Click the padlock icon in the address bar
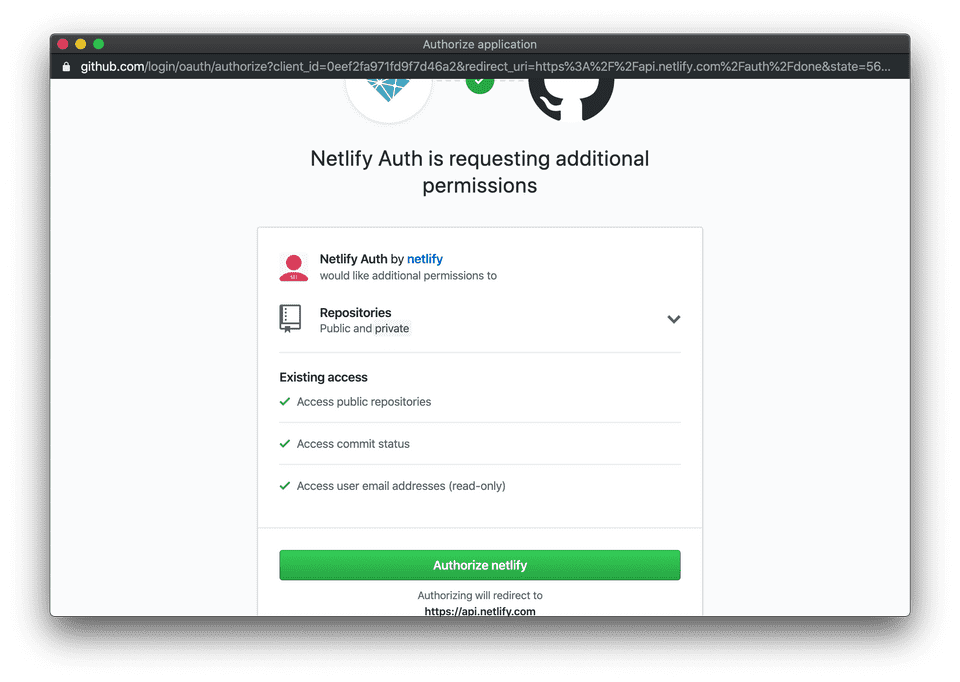This screenshot has width=960, height=682. pyautogui.click(x=65, y=66)
